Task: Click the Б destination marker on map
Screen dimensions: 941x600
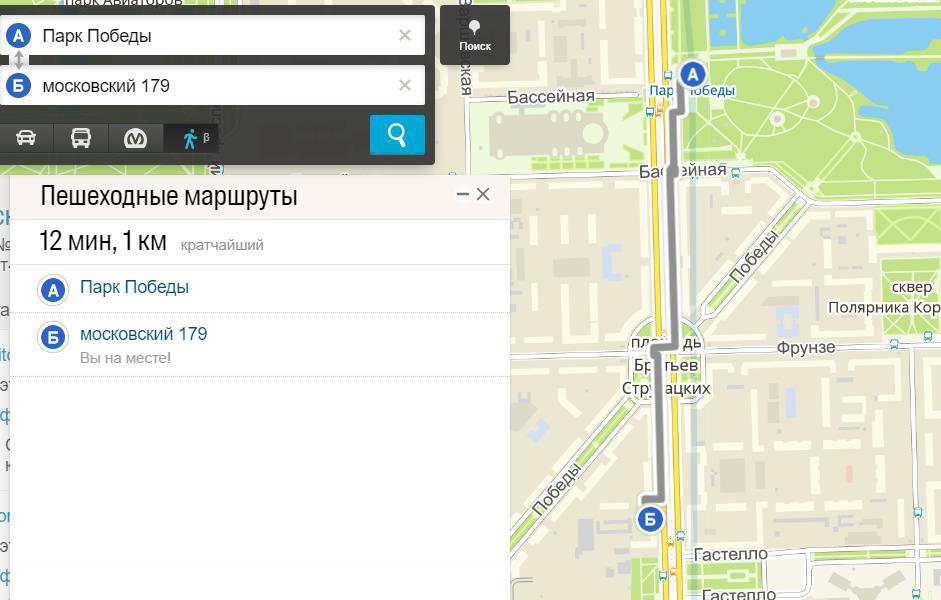Action: click(x=650, y=519)
